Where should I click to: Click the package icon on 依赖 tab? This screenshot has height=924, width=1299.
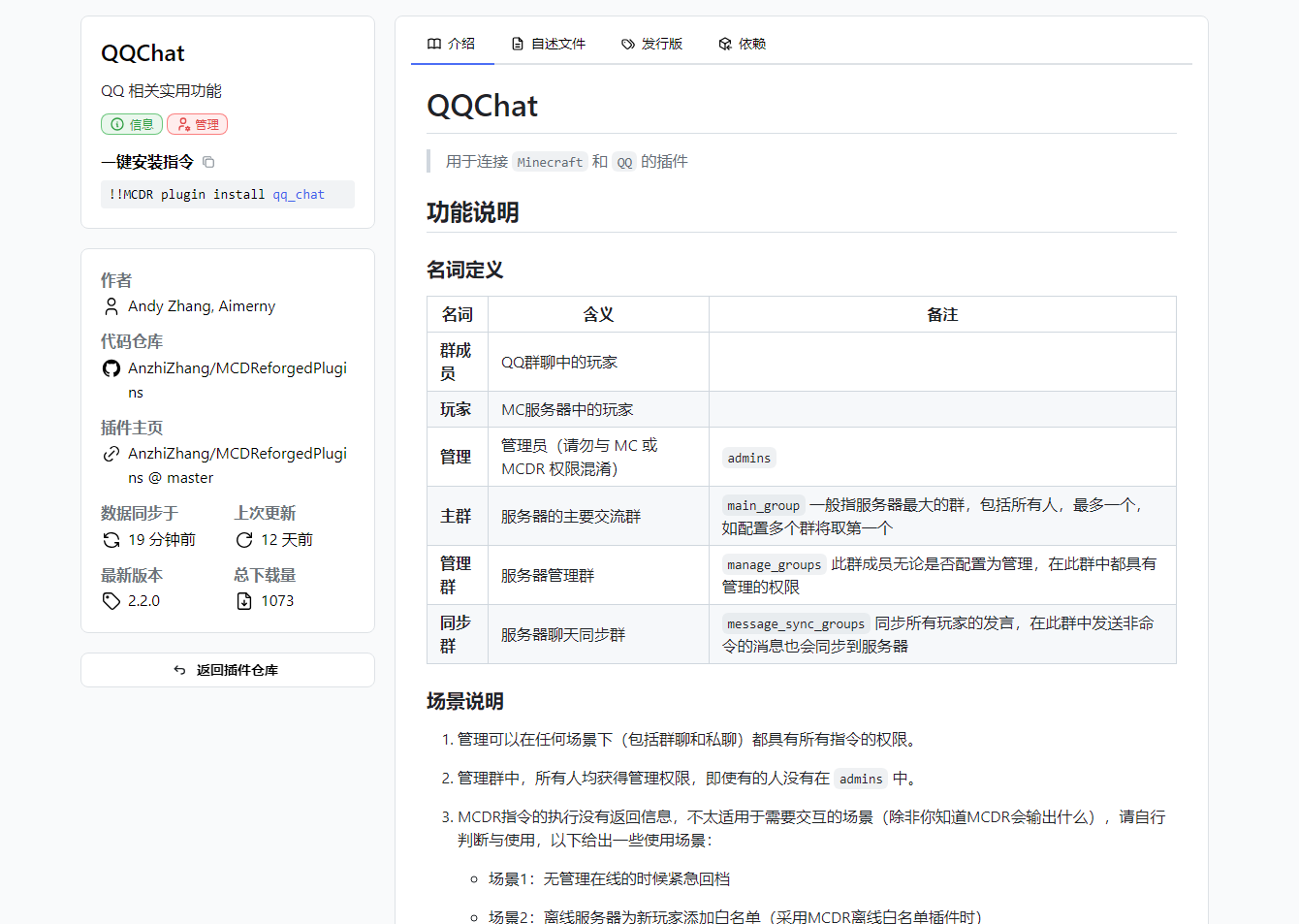coord(725,44)
